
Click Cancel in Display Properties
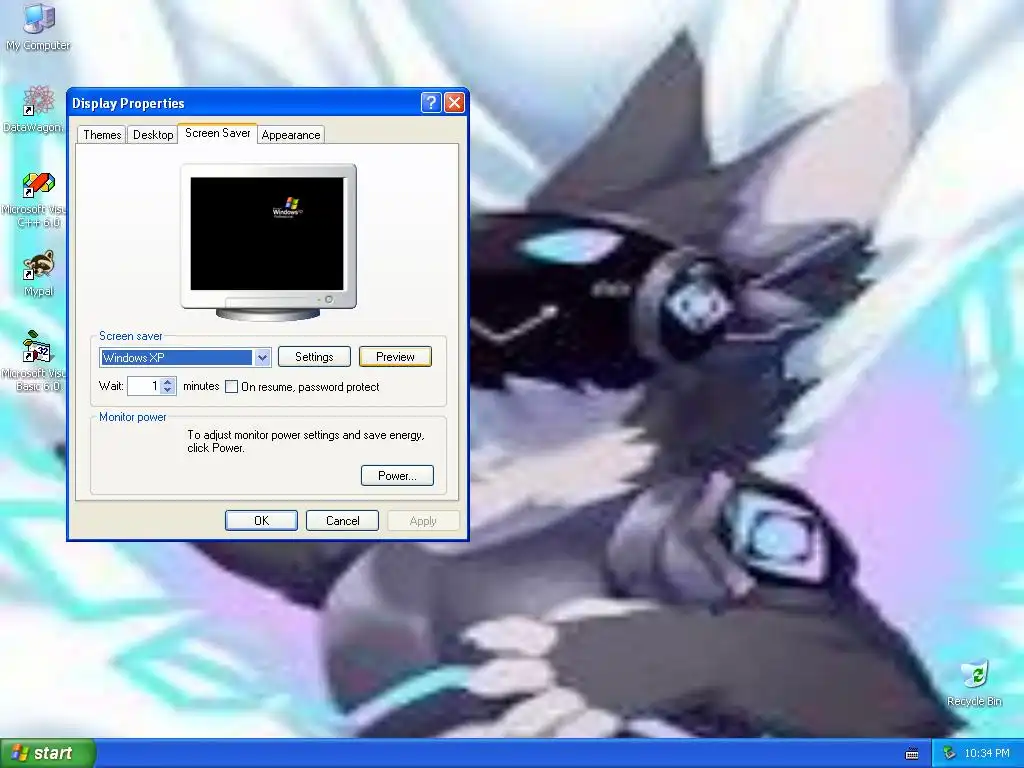point(342,520)
